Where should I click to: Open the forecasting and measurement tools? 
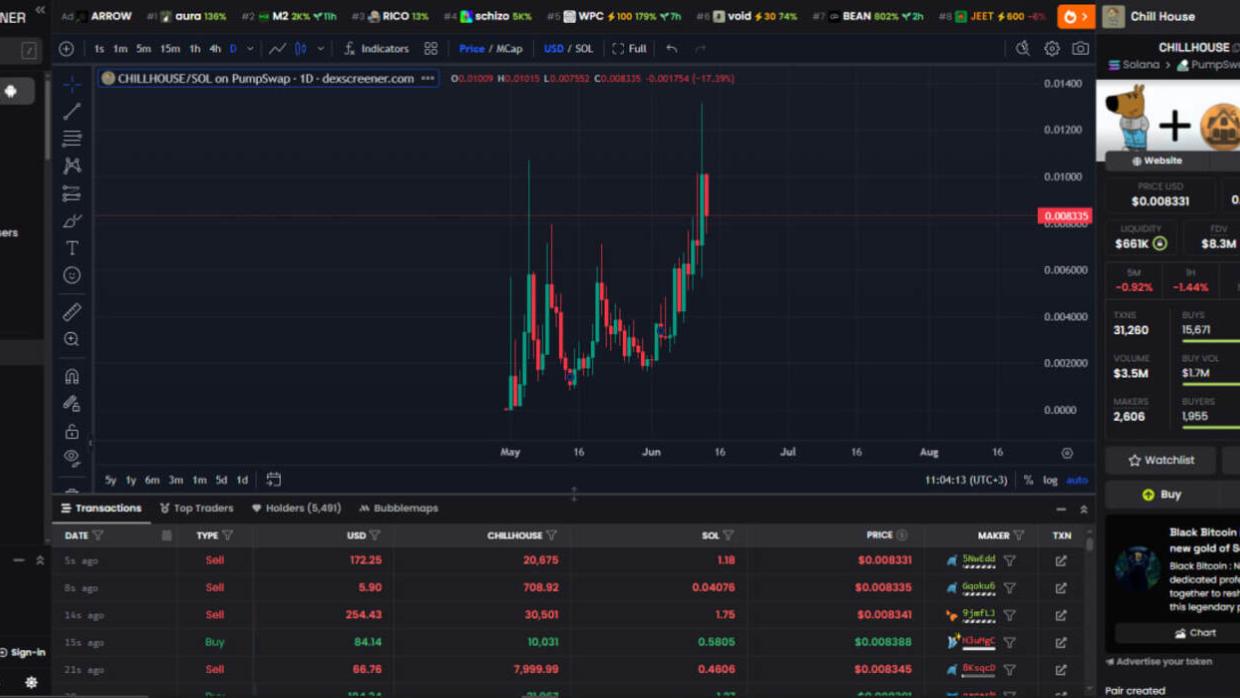point(72,193)
